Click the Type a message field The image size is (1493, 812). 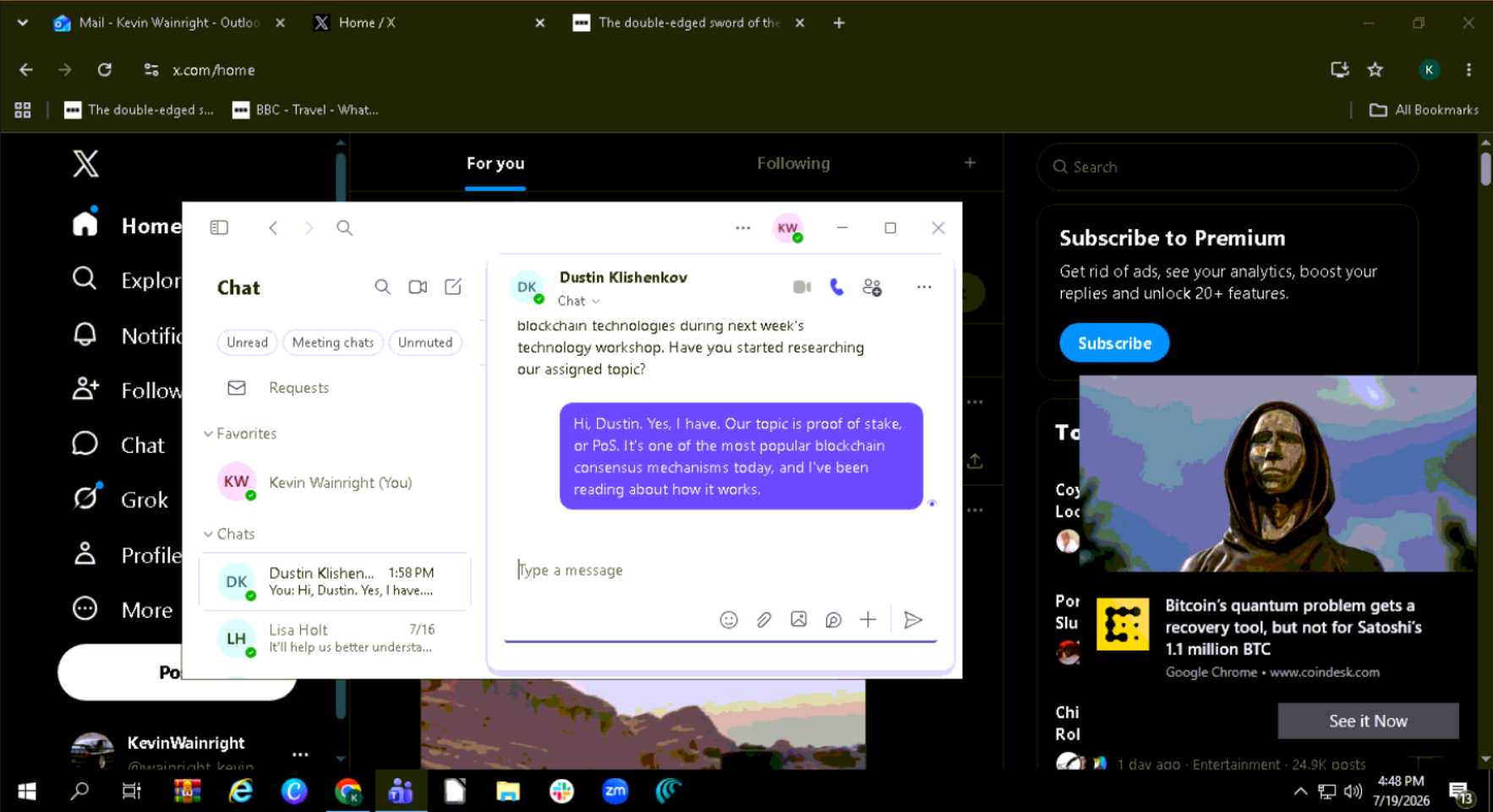pos(719,570)
